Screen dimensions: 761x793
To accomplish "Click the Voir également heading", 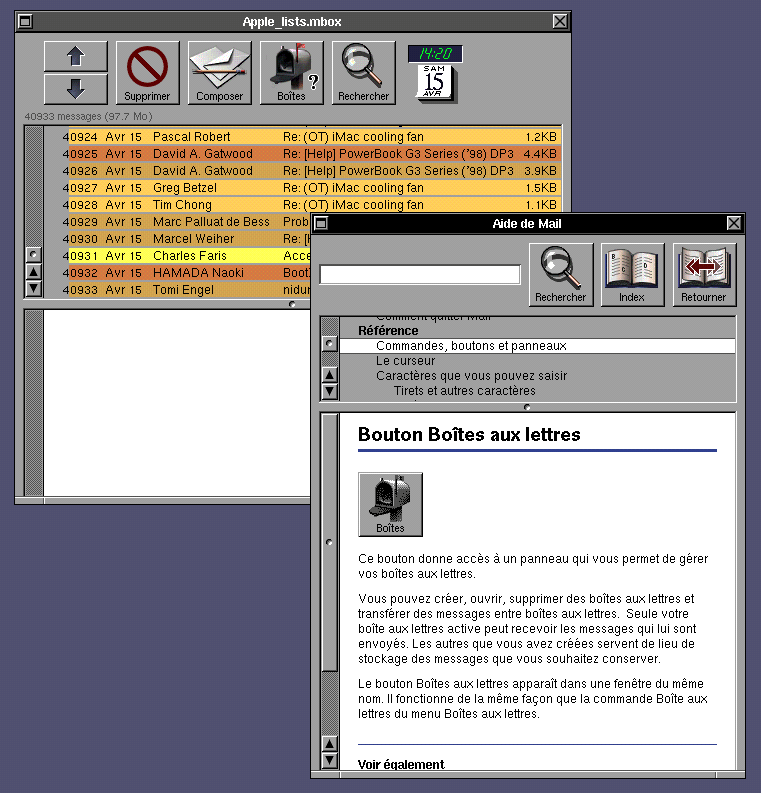I will [x=401, y=764].
